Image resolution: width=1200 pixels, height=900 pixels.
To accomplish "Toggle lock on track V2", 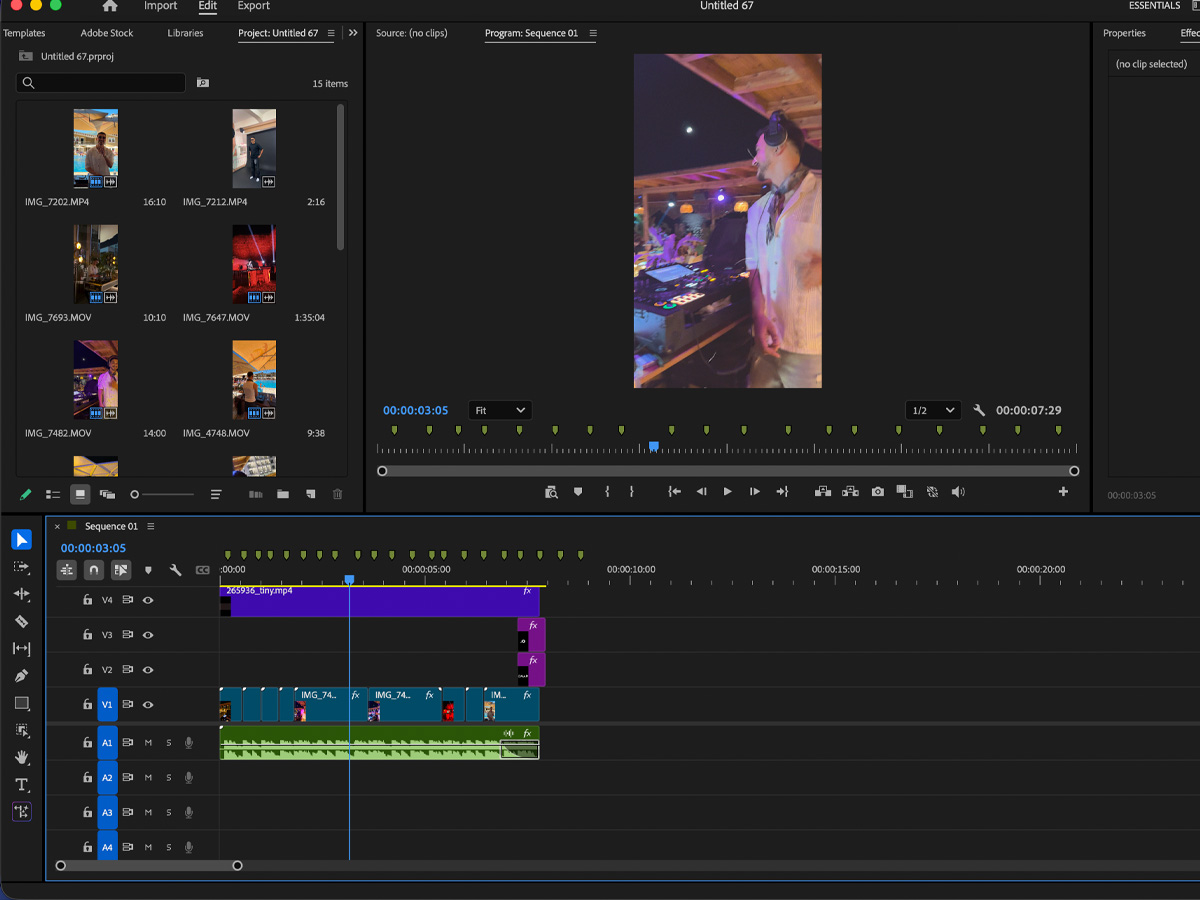I will 87,670.
